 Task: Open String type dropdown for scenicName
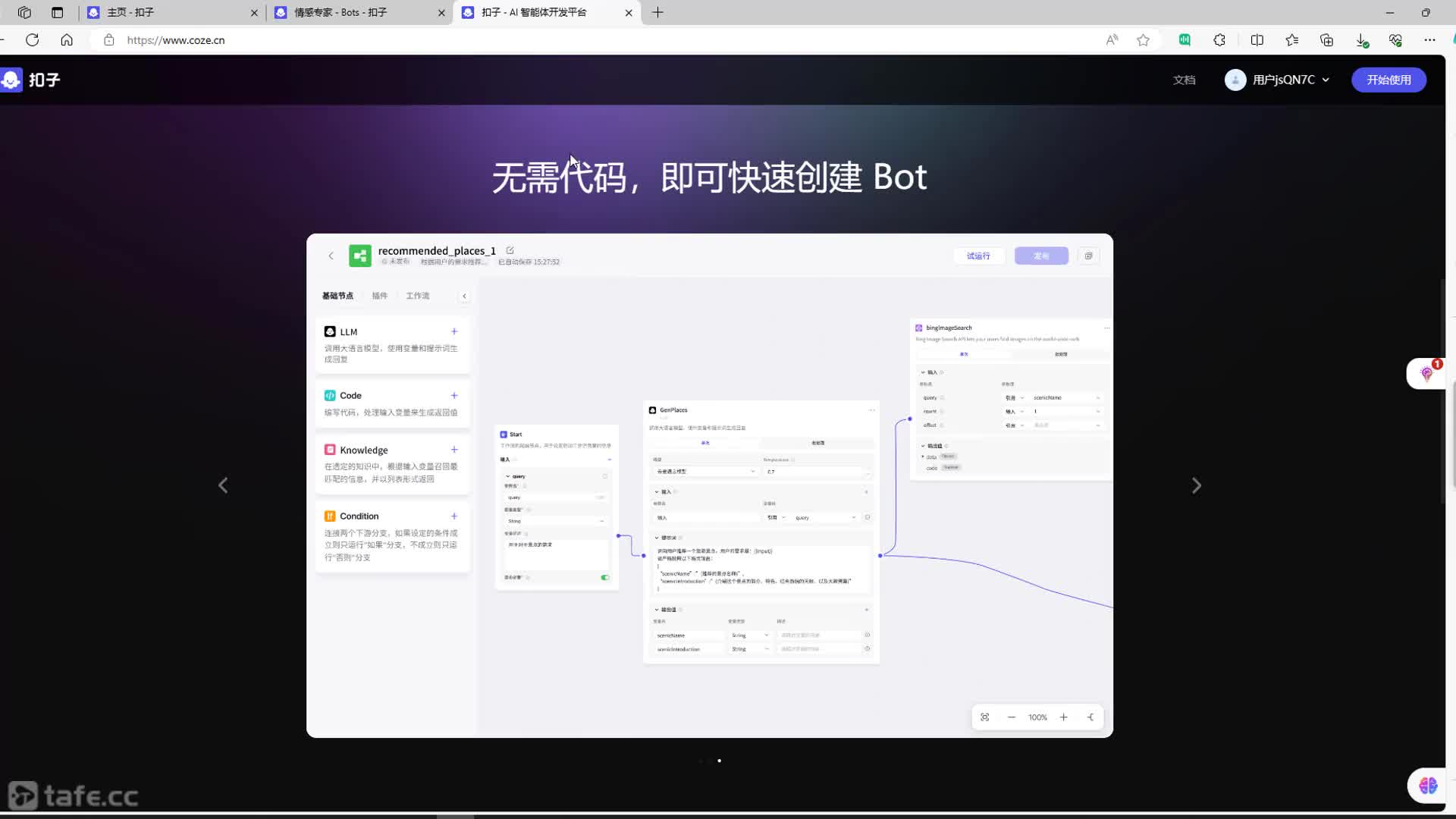749,635
